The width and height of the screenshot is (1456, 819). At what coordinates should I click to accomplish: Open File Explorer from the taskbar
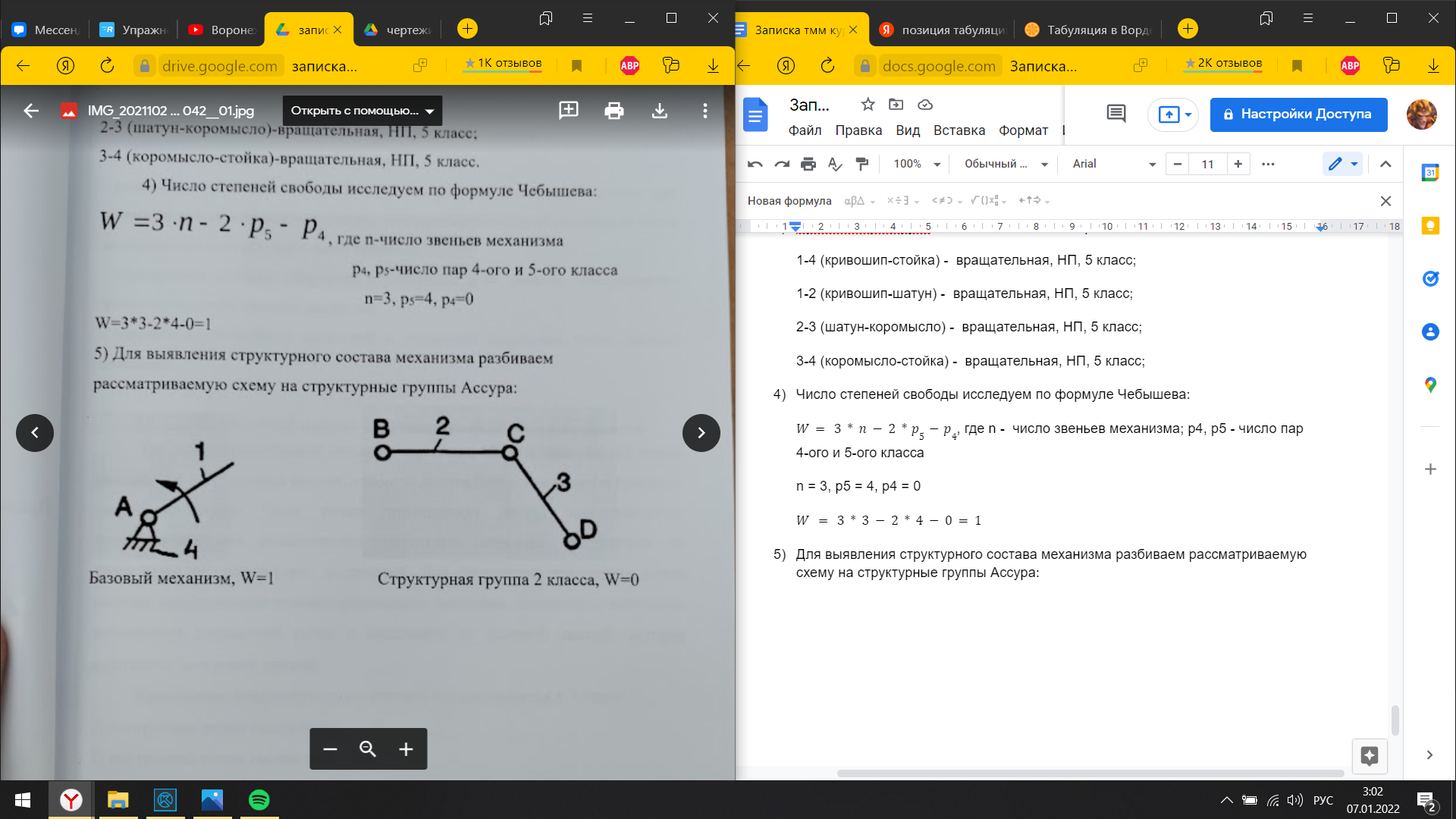click(118, 800)
